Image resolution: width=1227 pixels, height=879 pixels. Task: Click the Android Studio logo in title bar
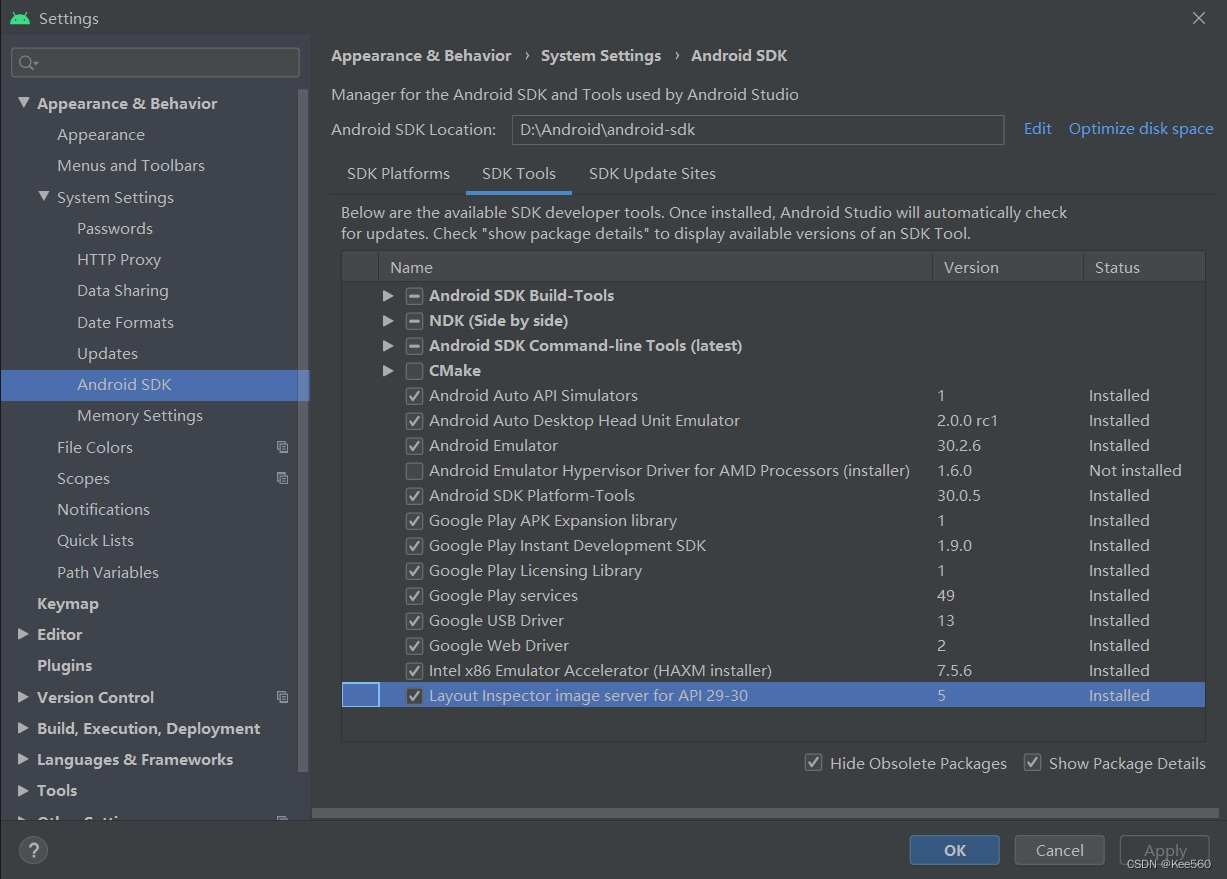tap(20, 18)
